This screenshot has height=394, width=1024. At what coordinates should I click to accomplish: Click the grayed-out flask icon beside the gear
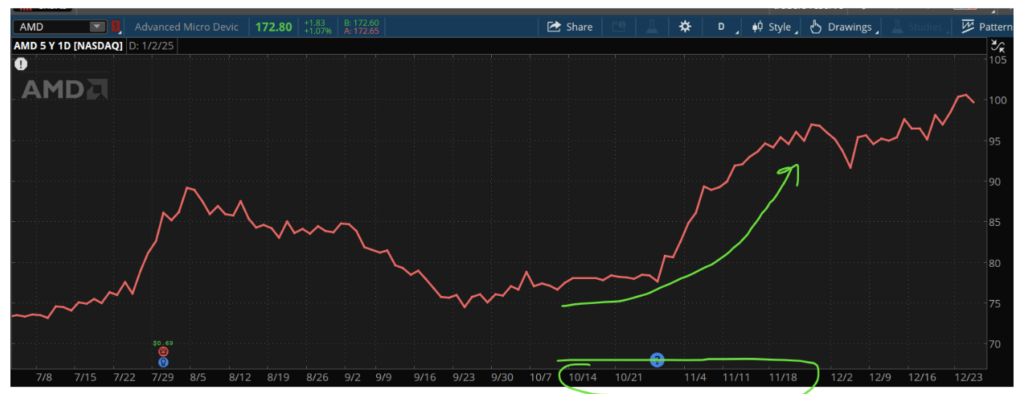tap(651, 27)
